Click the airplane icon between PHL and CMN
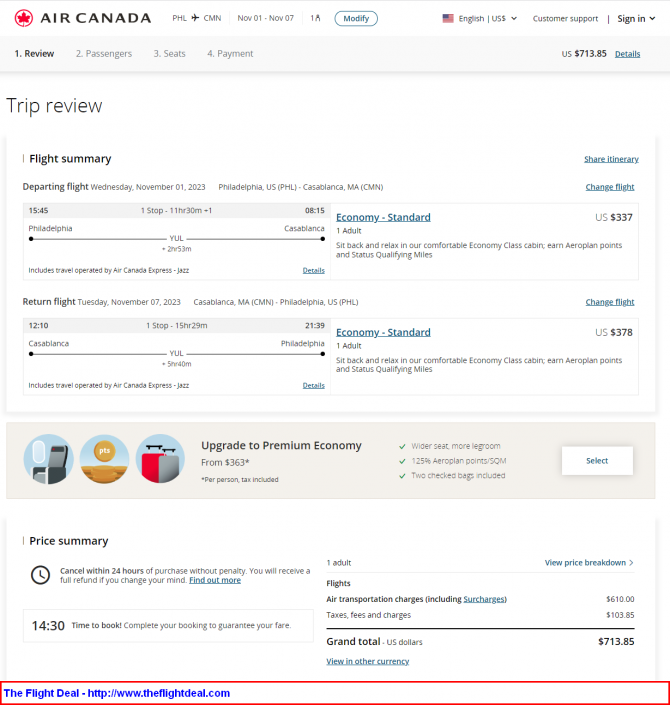This screenshot has height=705, width=670. (x=195, y=18)
